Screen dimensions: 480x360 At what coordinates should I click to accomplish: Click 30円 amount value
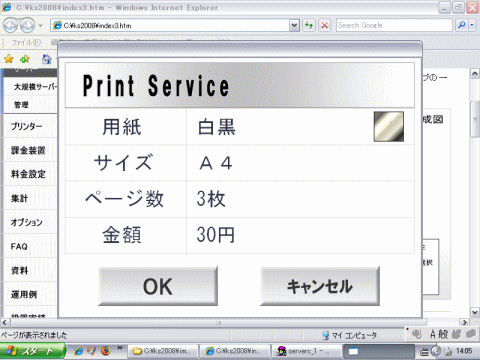coord(216,235)
